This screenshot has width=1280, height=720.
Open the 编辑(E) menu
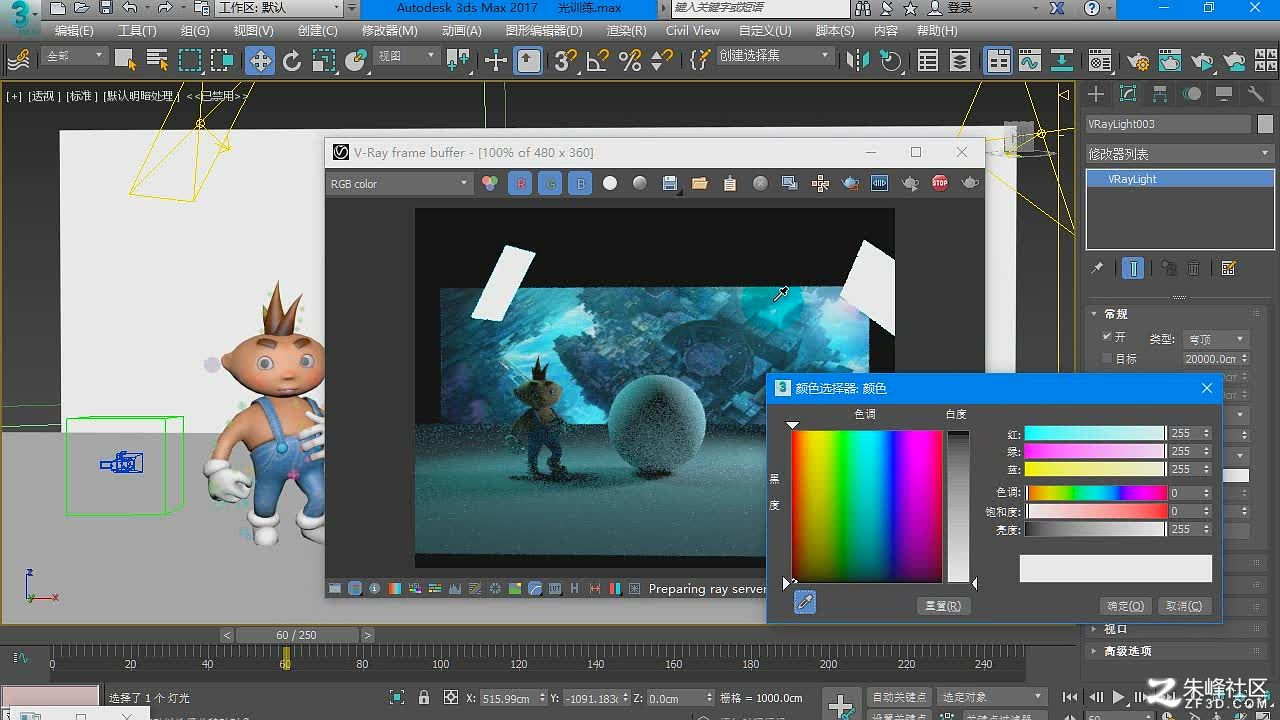pos(74,31)
